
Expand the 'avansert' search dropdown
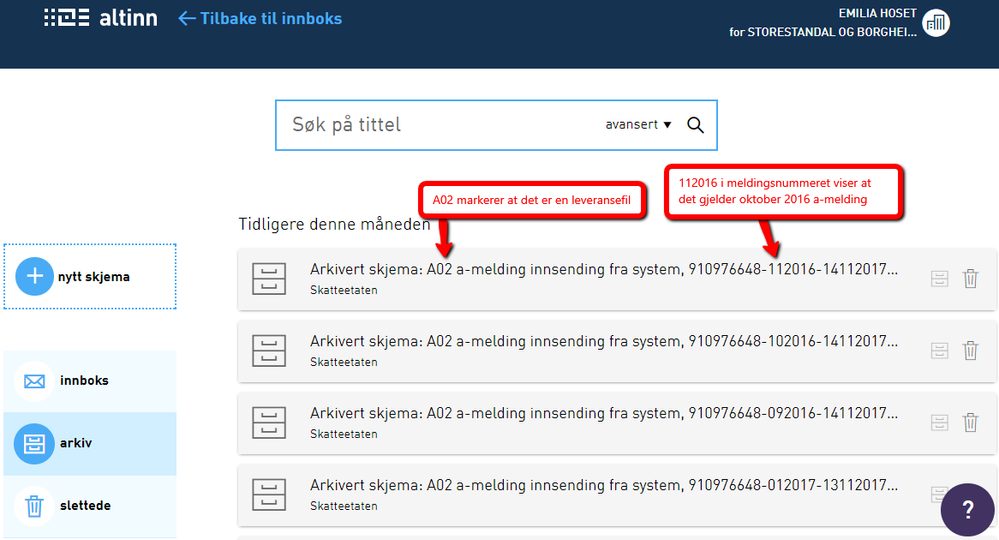(638, 125)
